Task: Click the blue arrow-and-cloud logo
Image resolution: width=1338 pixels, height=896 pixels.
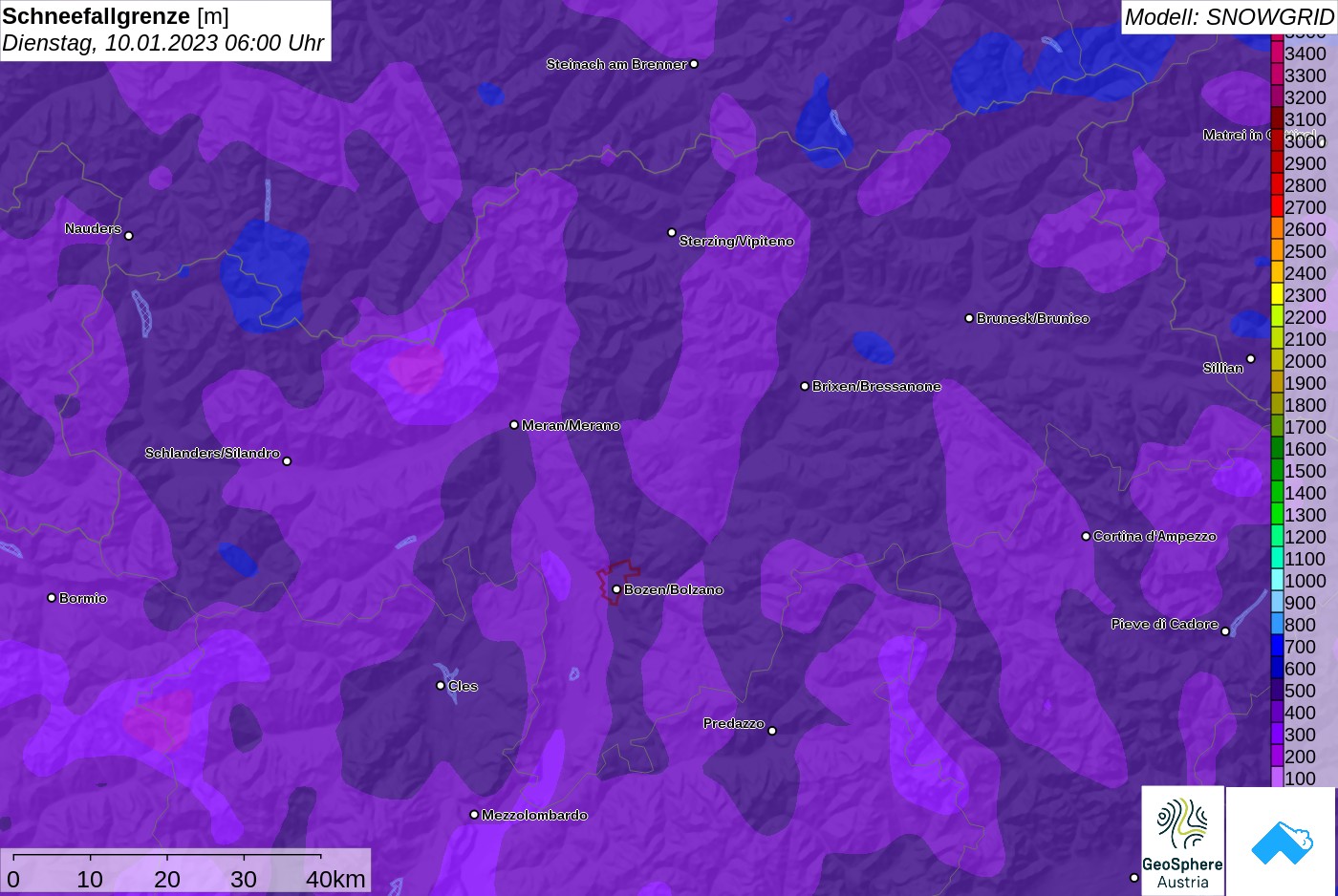Action: pos(1282,842)
